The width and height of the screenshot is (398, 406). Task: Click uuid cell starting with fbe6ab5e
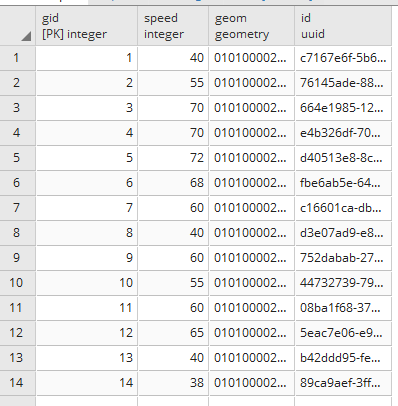click(343, 183)
